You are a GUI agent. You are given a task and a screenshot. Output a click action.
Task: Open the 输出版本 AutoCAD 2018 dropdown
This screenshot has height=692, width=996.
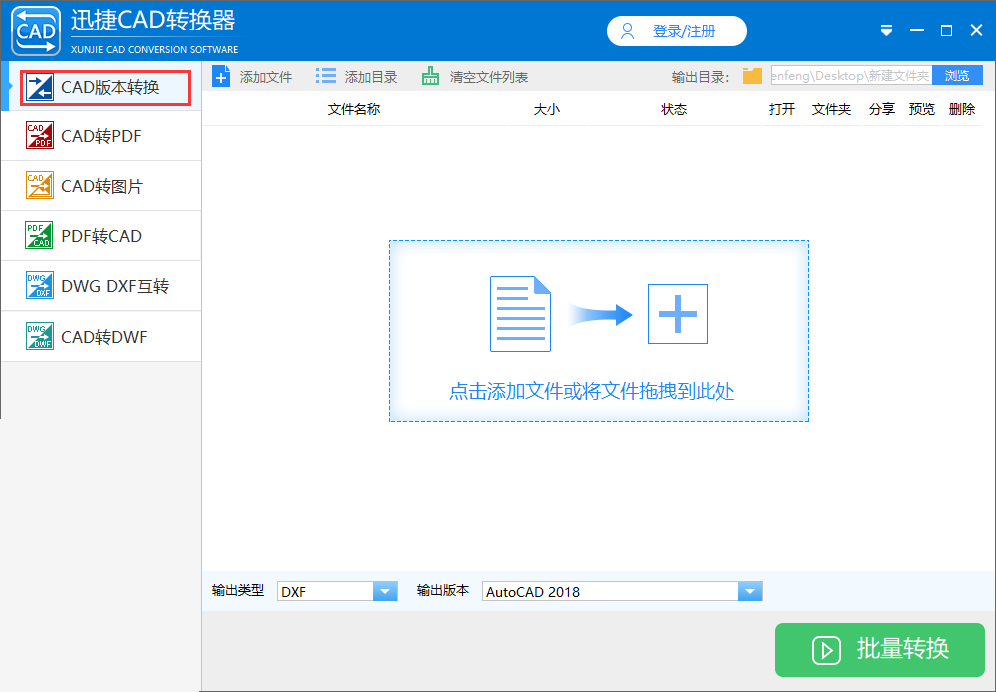(x=622, y=592)
